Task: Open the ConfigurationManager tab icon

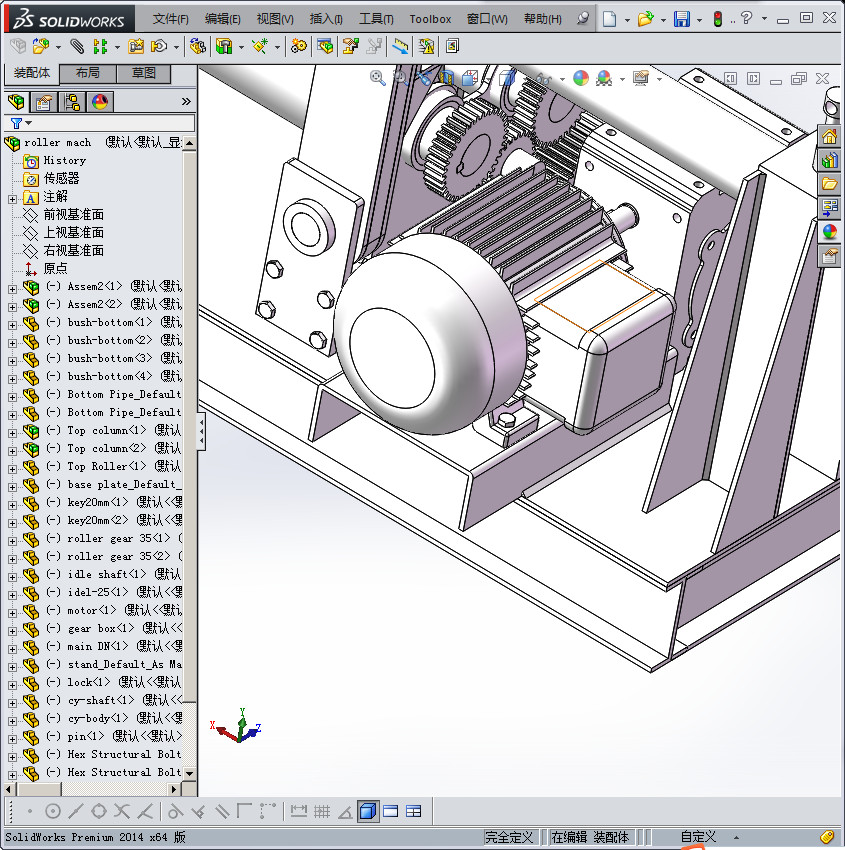Action: click(x=72, y=102)
